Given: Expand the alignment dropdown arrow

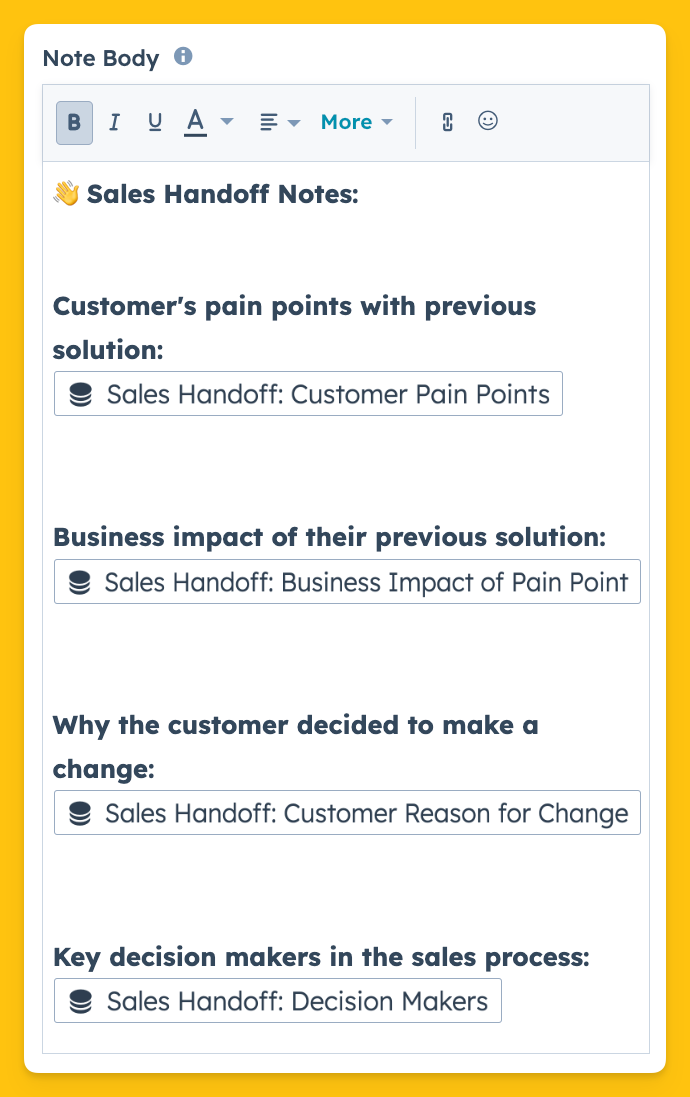Looking at the screenshot, I should [x=294, y=123].
